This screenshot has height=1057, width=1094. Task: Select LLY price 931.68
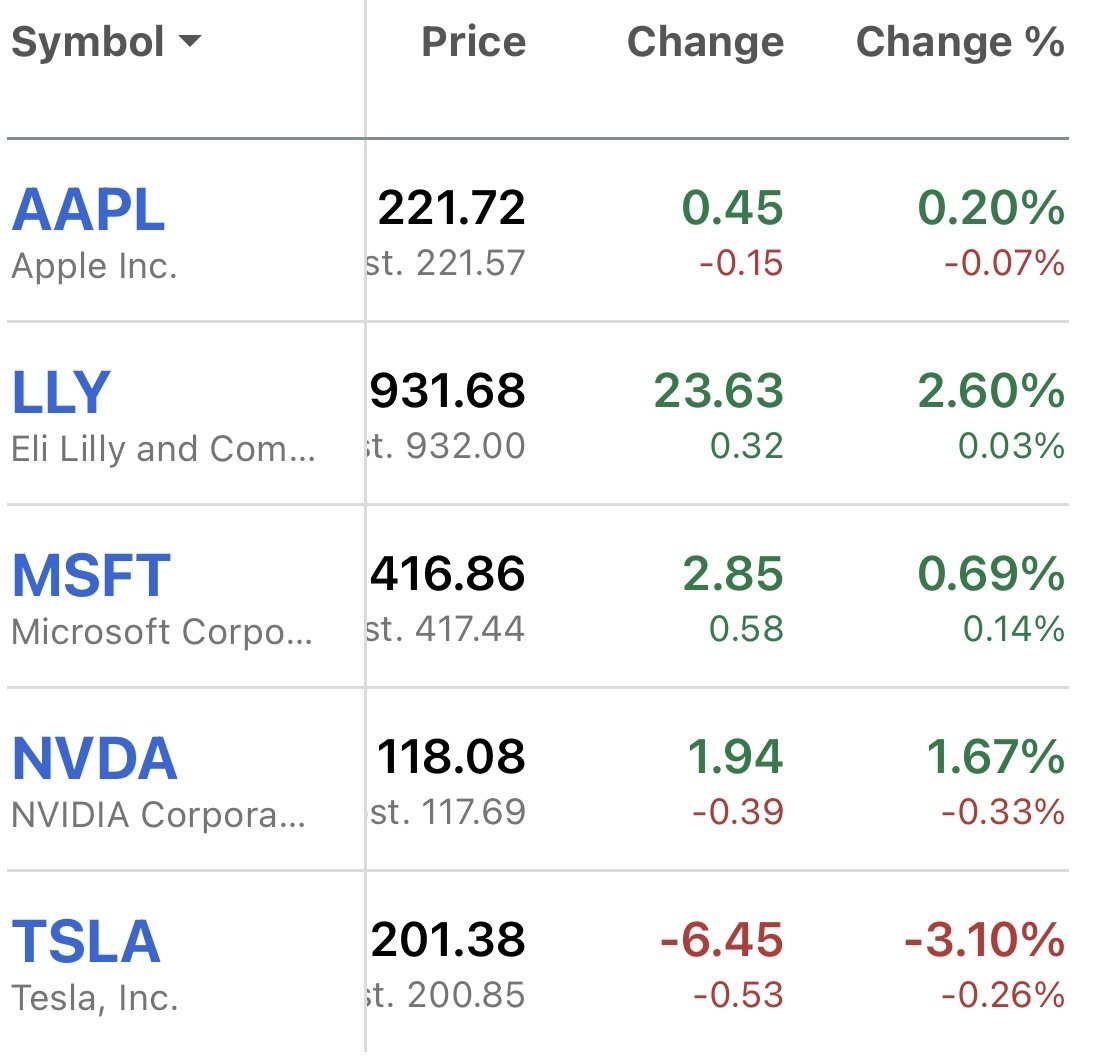pos(447,391)
